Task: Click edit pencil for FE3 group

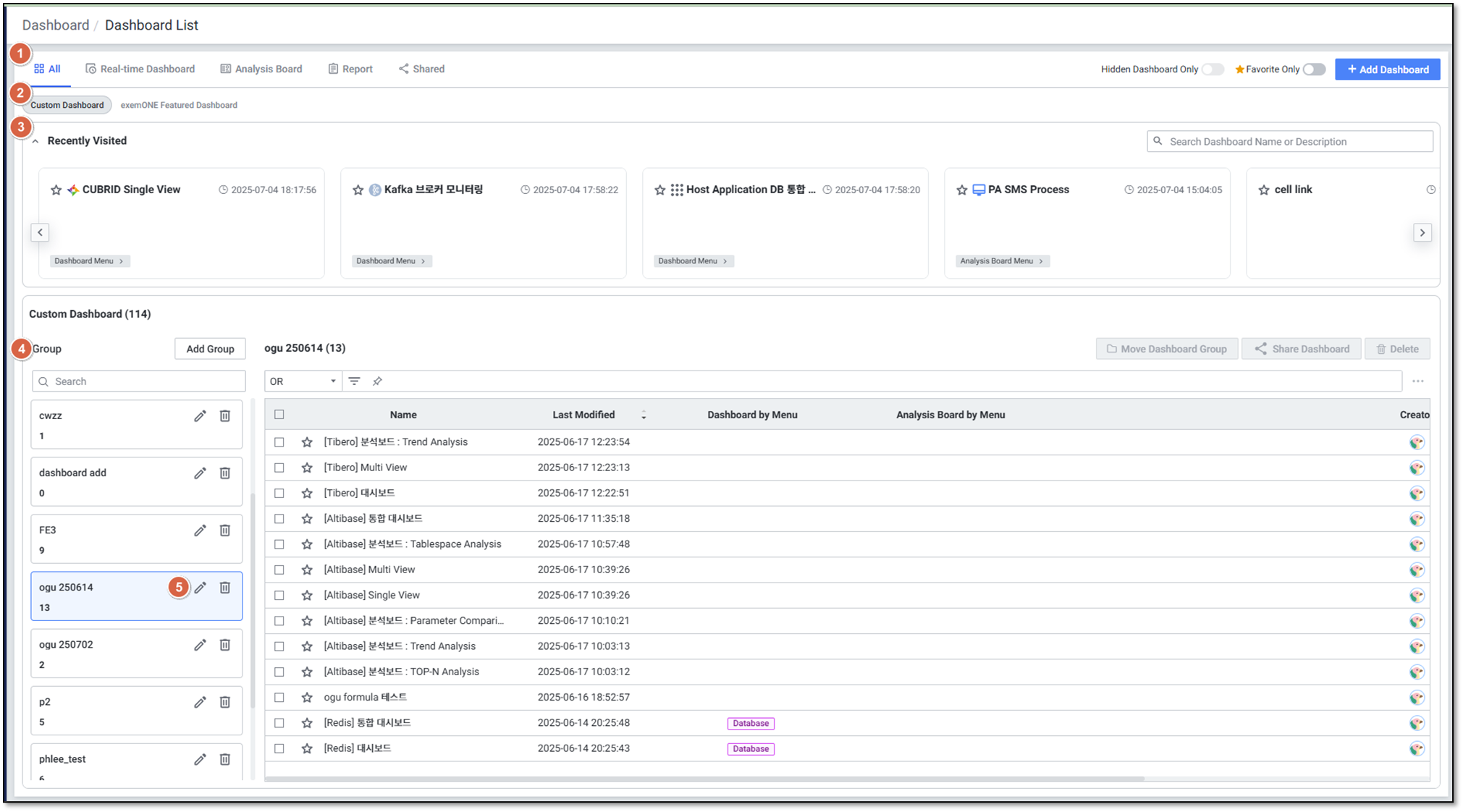Action: click(200, 530)
